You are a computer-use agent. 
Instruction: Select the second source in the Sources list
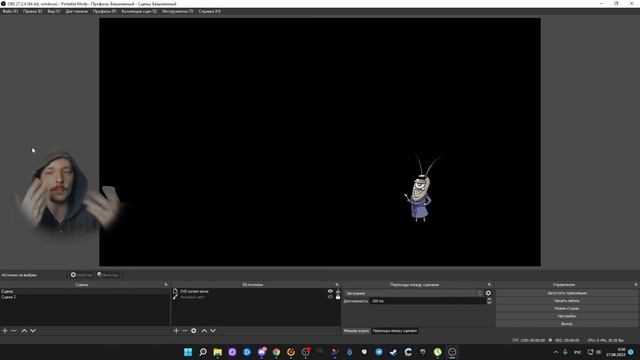pos(256,297)
